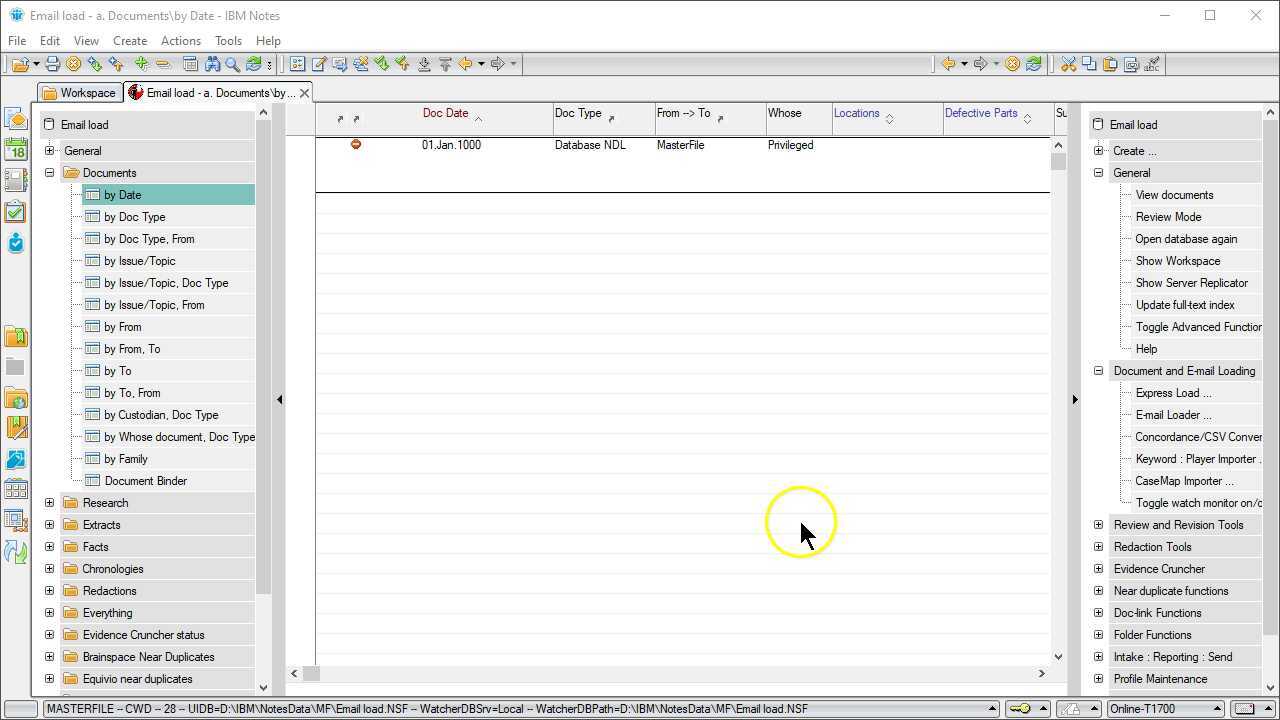The height and width of the screenshot is (720, 1280).
Task: Sort by the Doc Date column header
Action: (x=445, y=113)
